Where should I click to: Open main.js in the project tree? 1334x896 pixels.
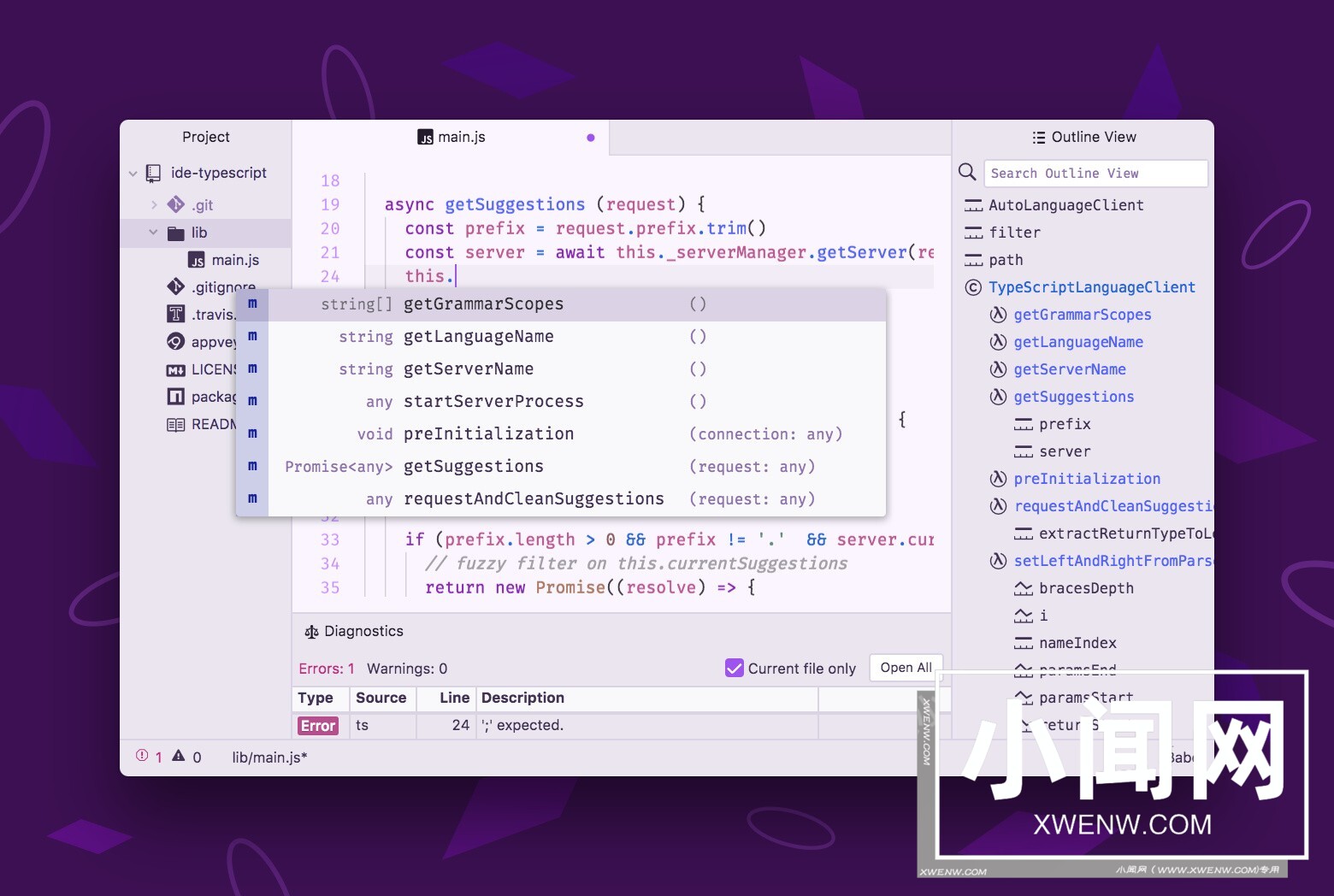(235, 260)
